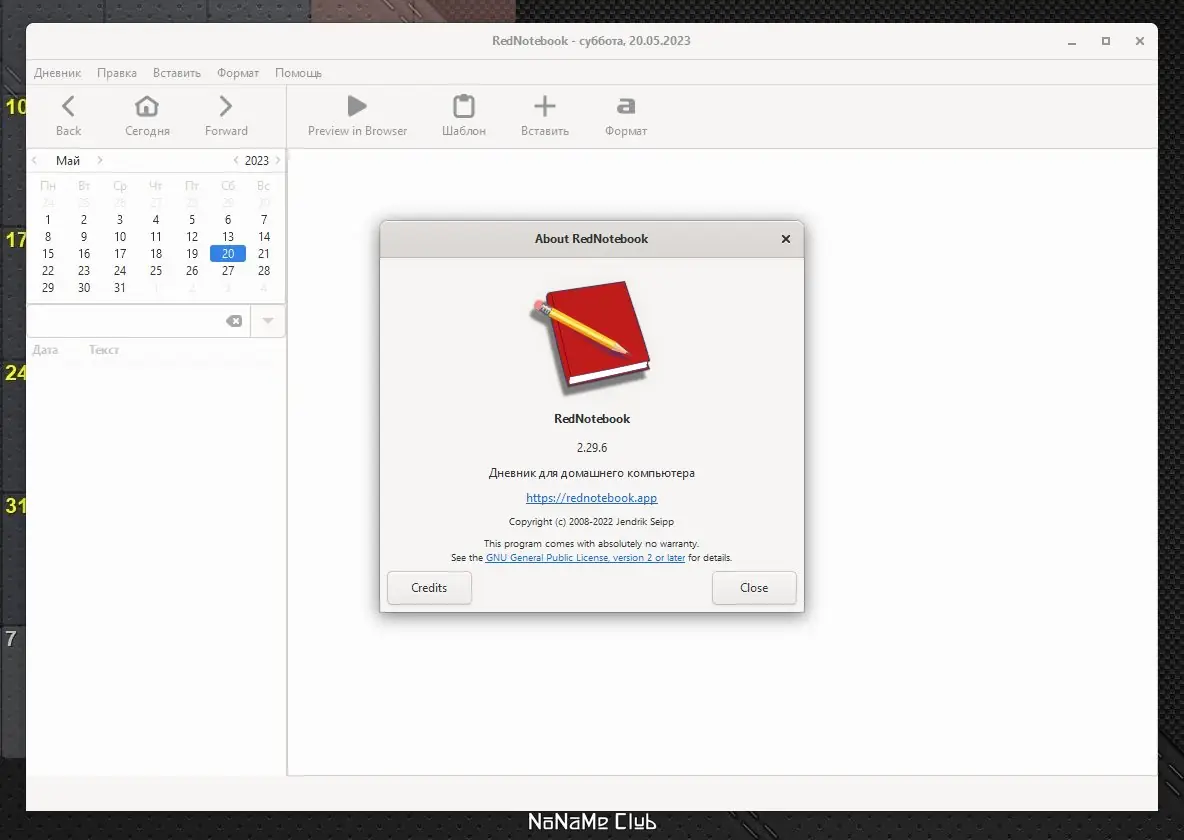Open the Вставить plus toolbar button

point(544,116)
